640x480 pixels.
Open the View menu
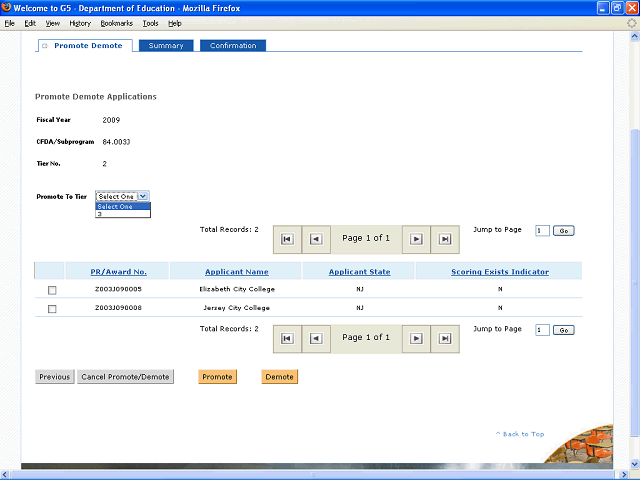click(53, 23)
